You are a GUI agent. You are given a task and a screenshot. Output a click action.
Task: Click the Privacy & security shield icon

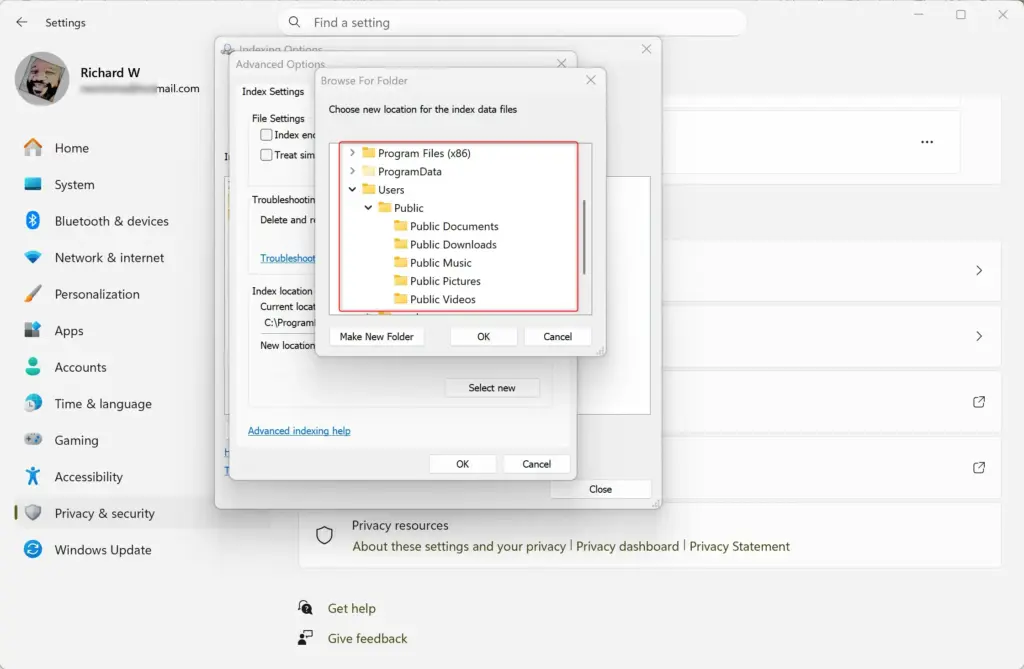pos(33,513)
